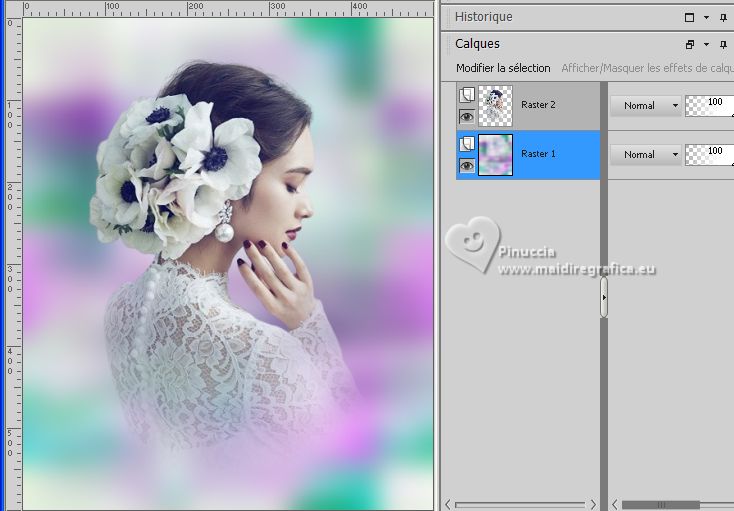Pin the Historique panel

click(x=724, y=18)
